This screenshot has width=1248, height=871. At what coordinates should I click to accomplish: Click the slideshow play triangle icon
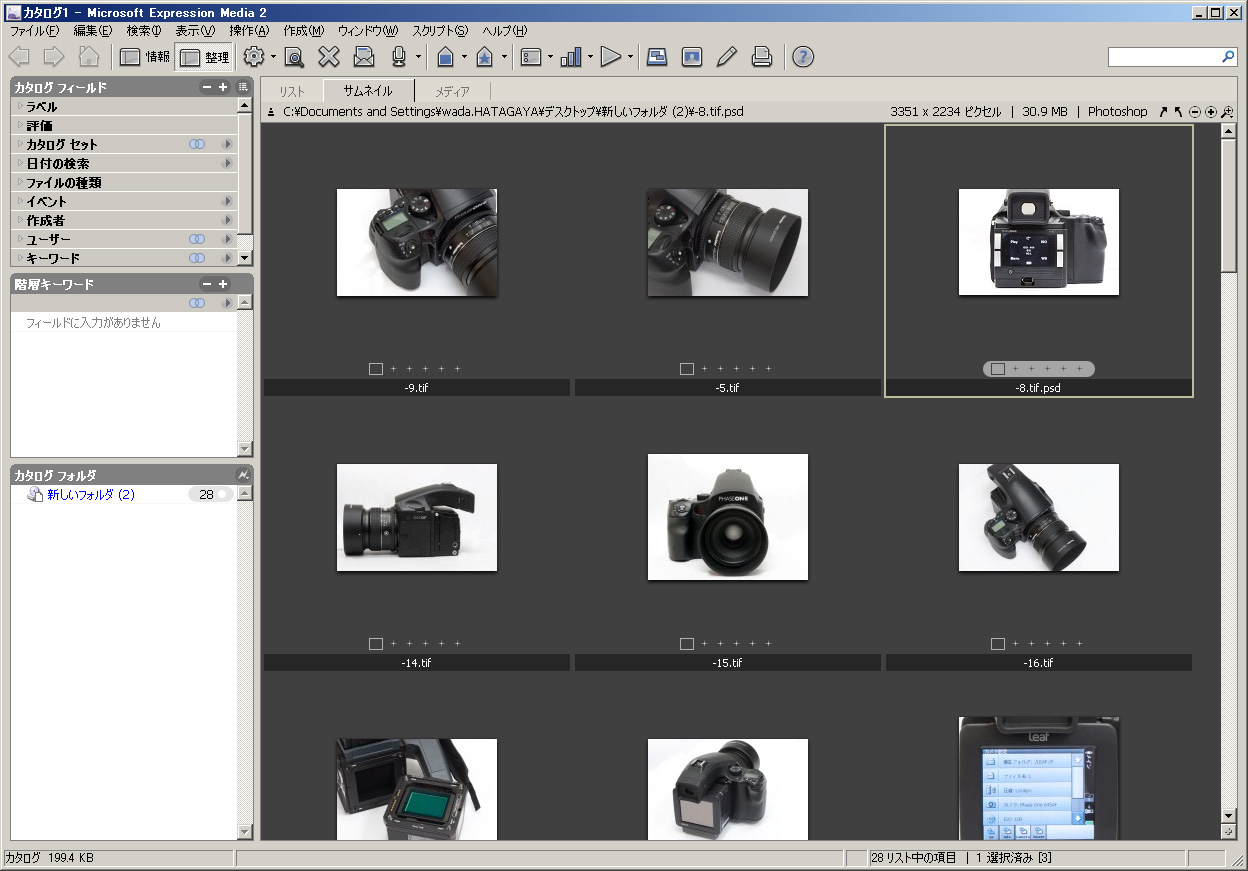coord(611,57)
